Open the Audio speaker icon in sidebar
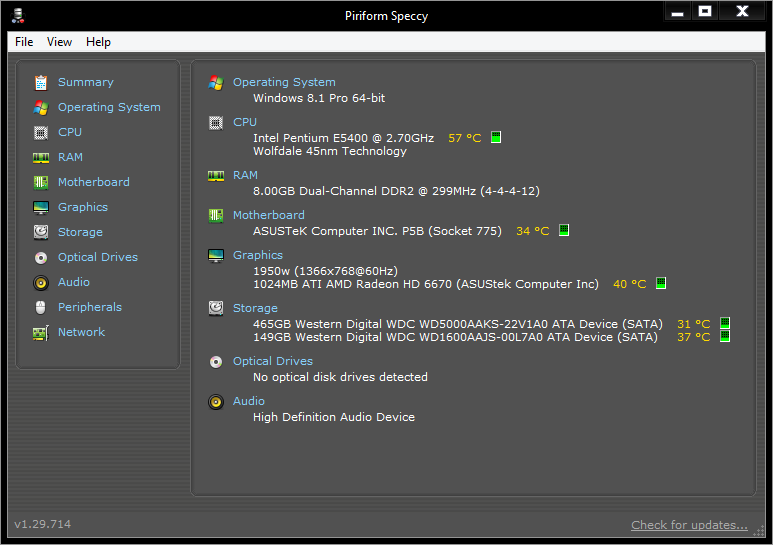The image size is (773, 545). click(x=41, y=282)
